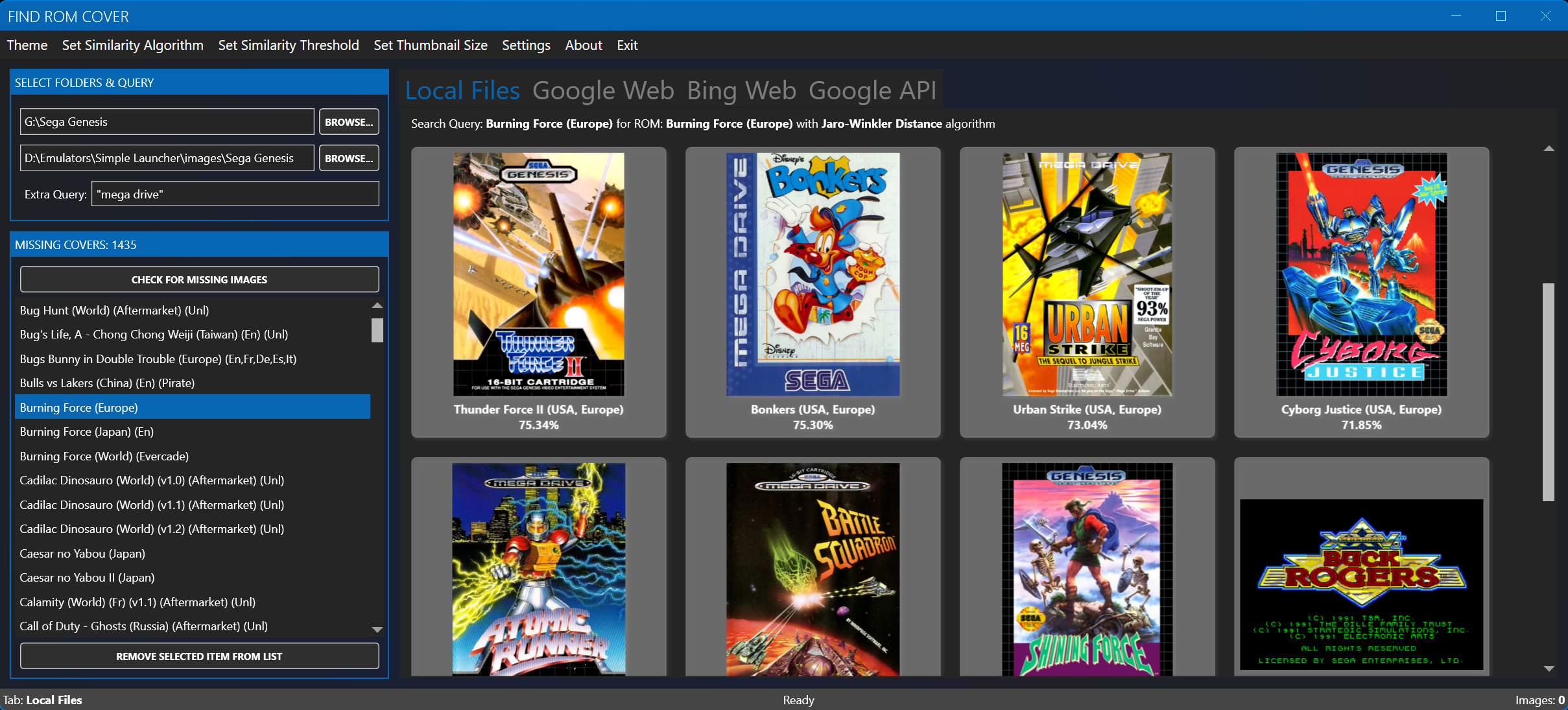The height and width of the screenshot is (710, 1568).
Task: Select Calamity (World) (Fr) (v1.1) entry
Action: pos(193,602)
